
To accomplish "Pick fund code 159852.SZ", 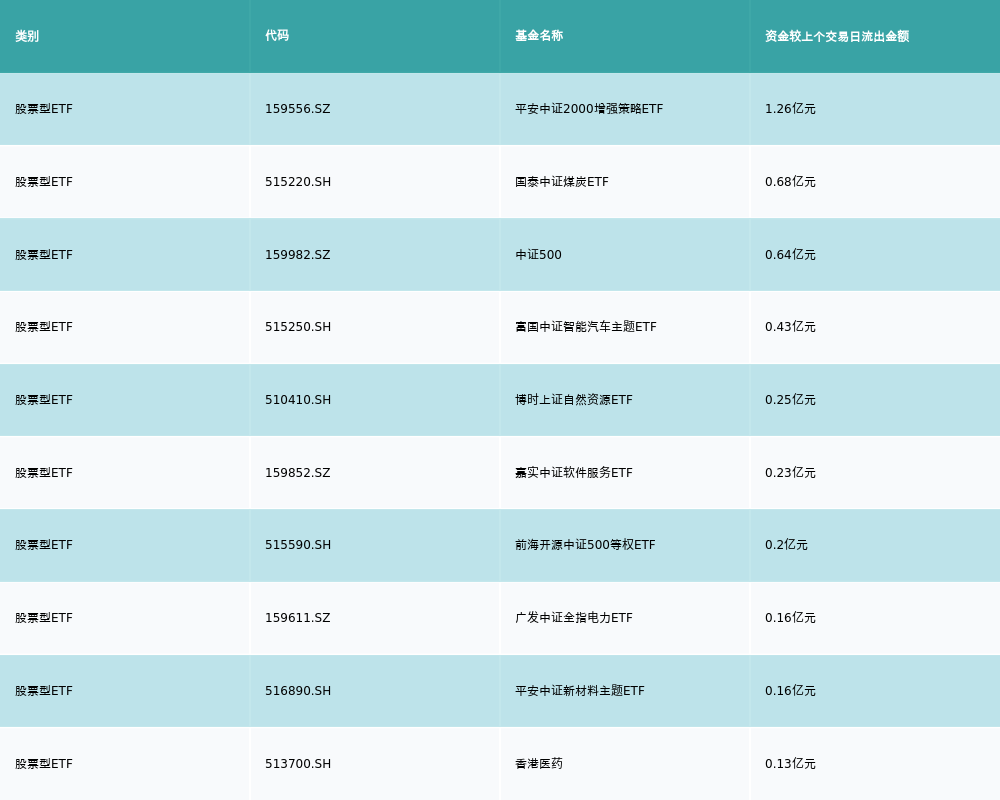I will (x=297, y=473).
